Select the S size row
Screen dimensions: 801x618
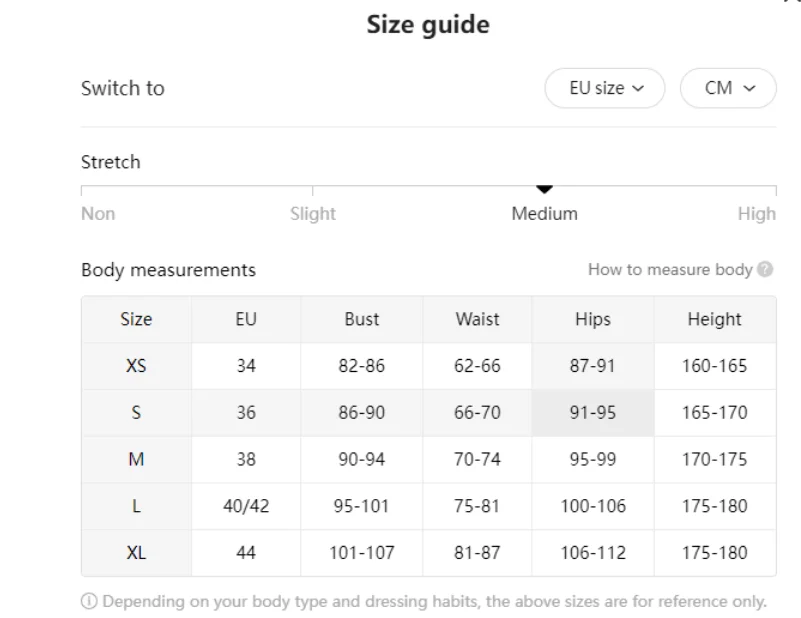pos(136,412)
